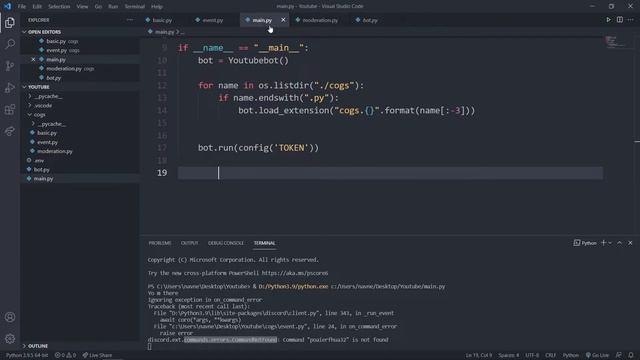
Task: Switch to the basic.py editor tab
Action: [162, 20]
